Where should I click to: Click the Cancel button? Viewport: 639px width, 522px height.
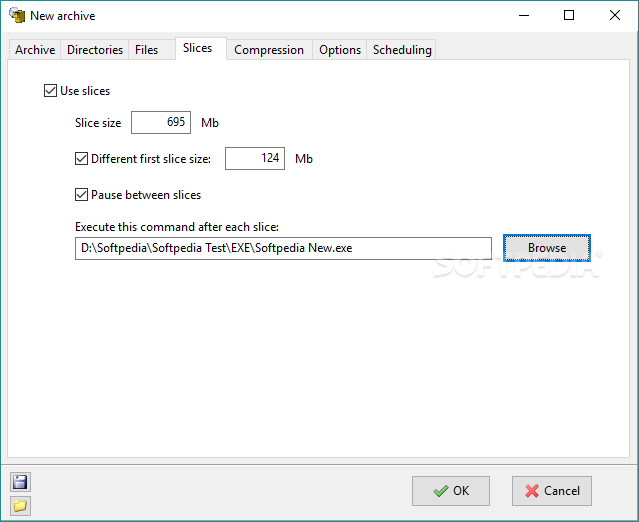552,491
